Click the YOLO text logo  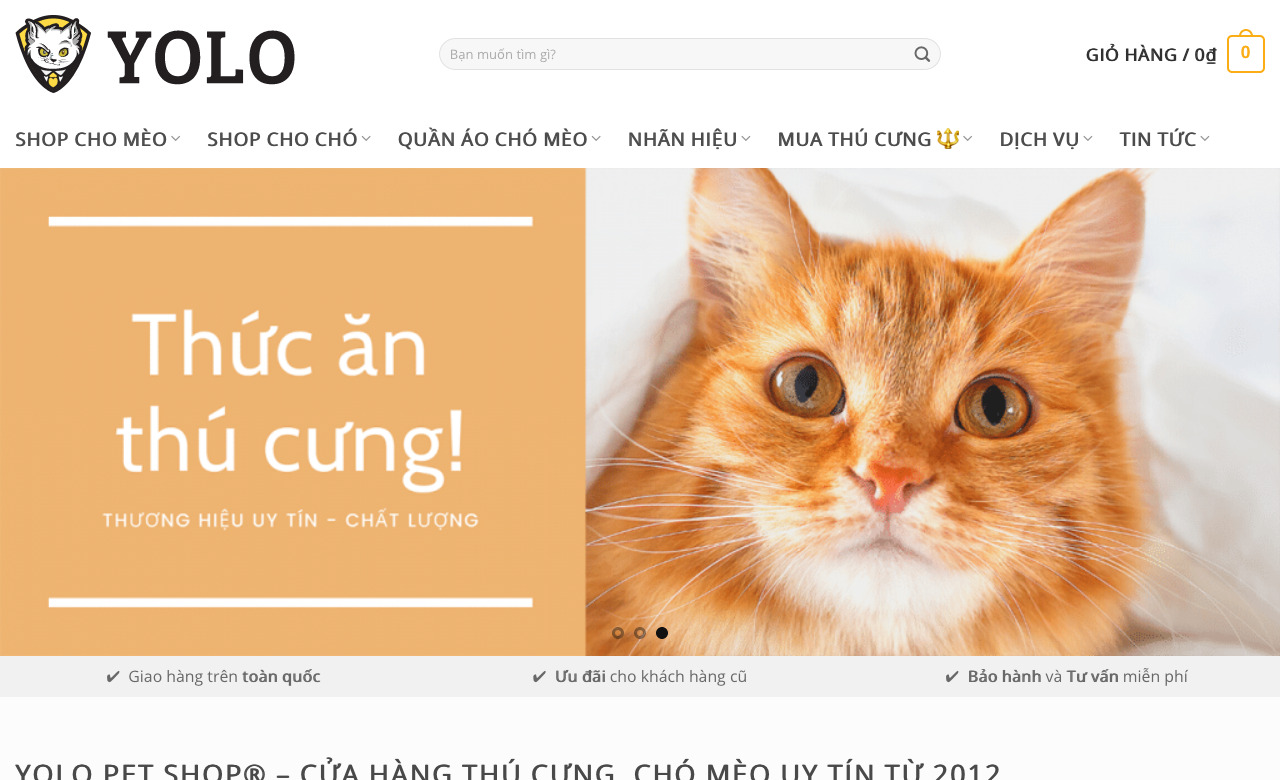coord(201,56)
